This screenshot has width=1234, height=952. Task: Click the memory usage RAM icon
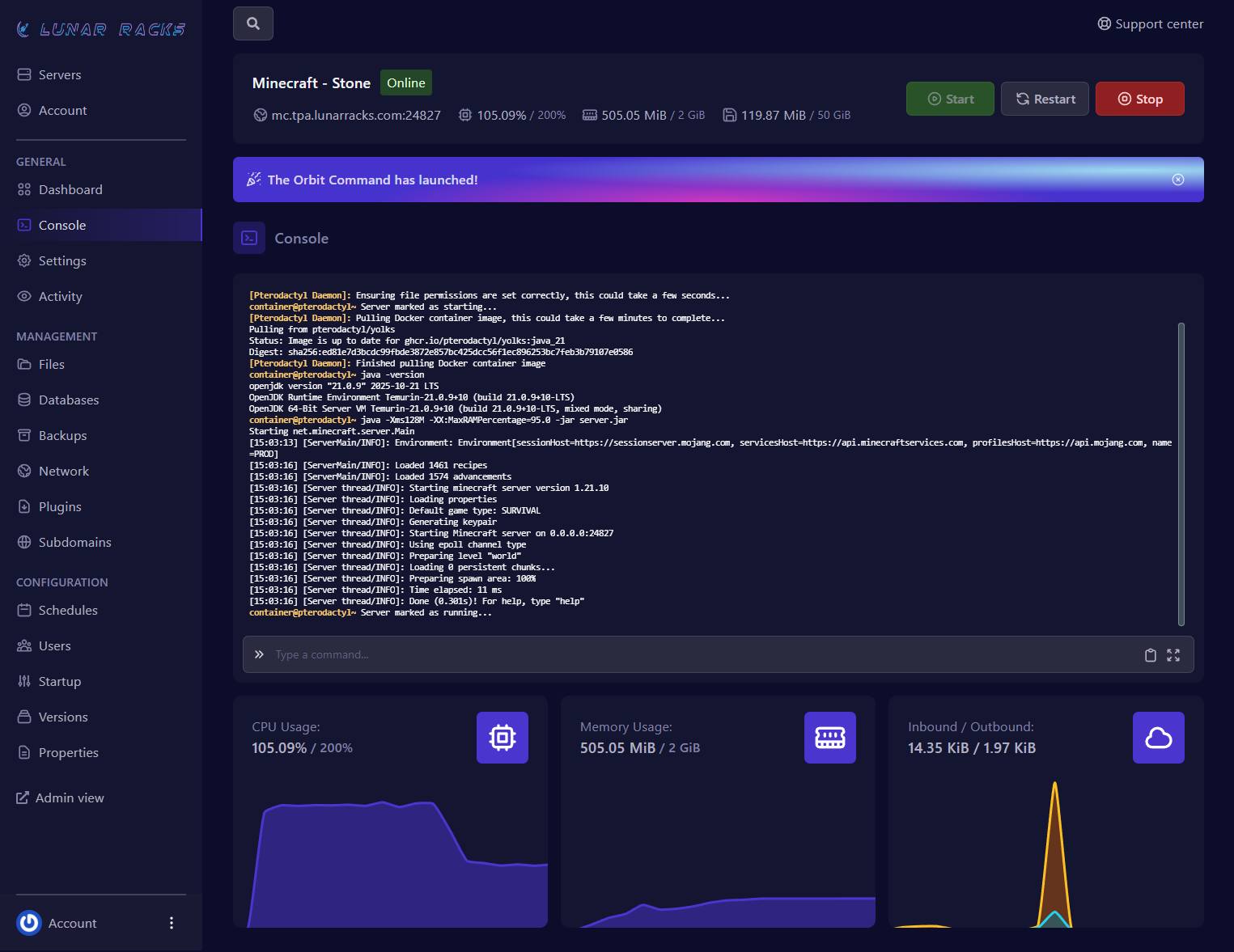pos(829,738)
